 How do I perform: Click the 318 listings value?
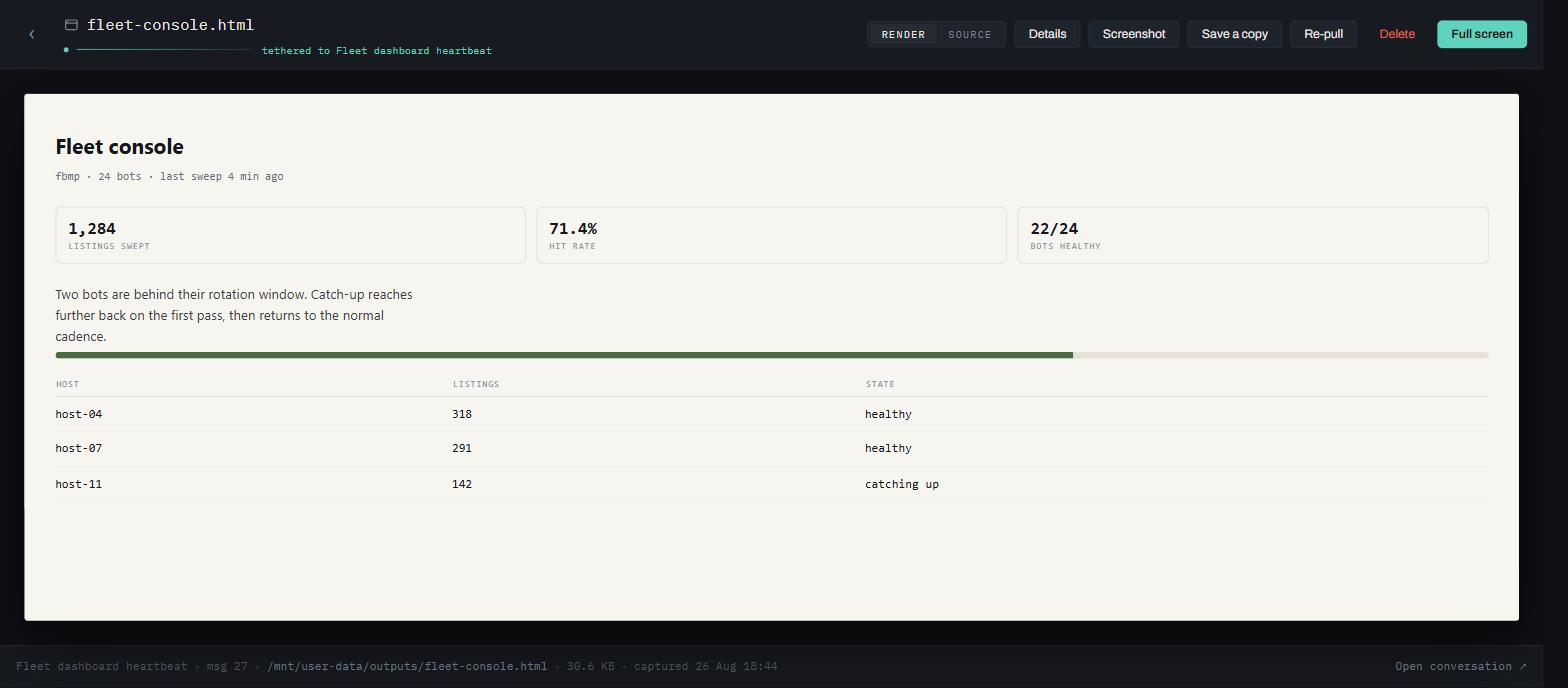tap(462, 414)
